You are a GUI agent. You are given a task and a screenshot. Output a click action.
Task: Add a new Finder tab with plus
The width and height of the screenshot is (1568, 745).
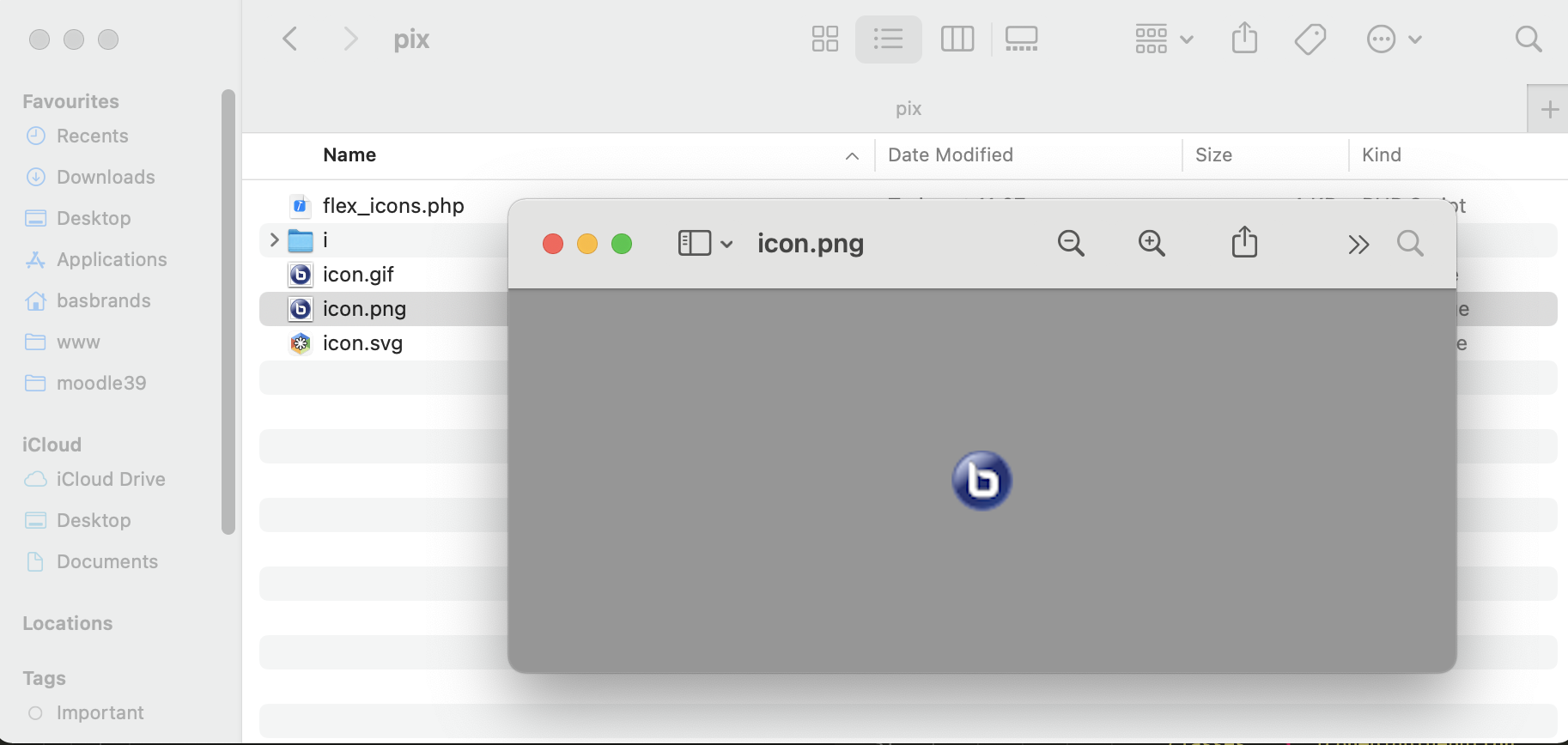(1549, 110)
